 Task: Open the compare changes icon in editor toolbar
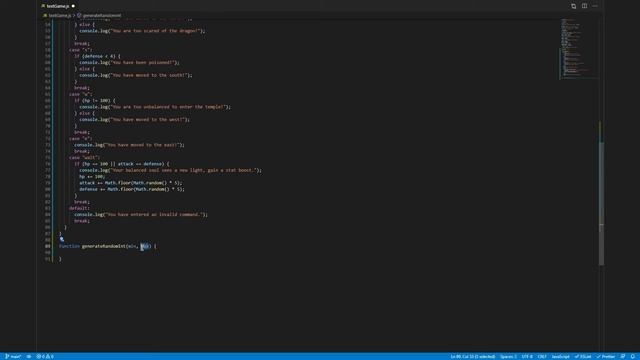pyautogui.click(x=573, y=6)
